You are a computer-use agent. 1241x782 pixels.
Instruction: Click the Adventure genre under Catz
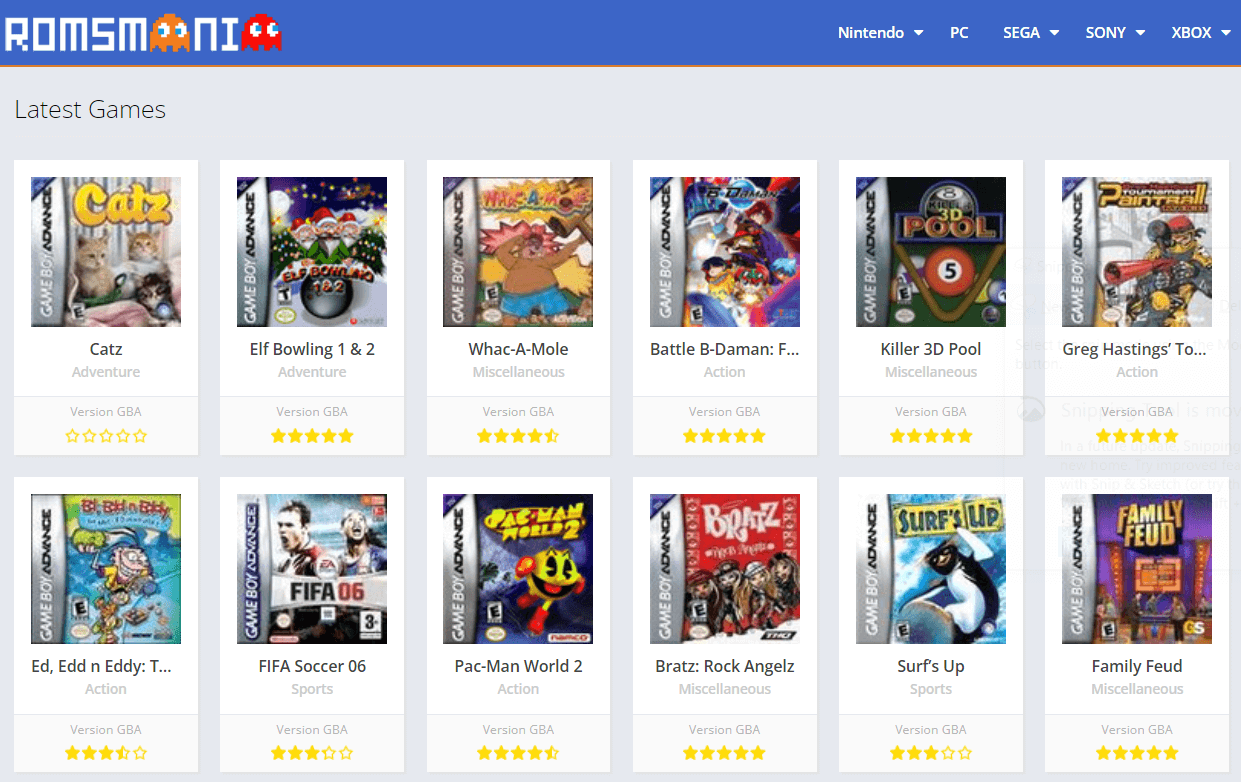[x=106, y=372]
